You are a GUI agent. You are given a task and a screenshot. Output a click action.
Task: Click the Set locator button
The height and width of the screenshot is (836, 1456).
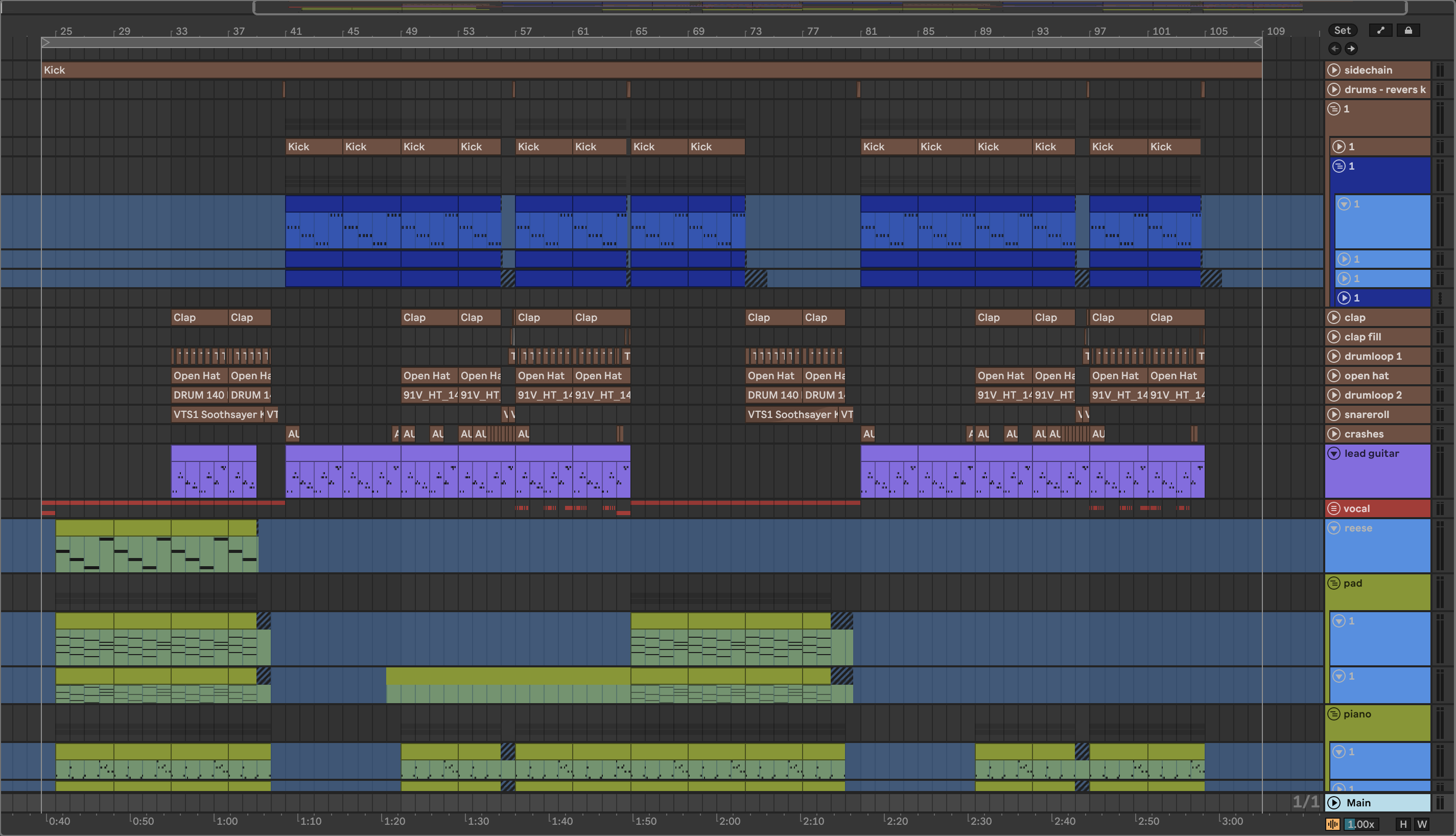(x=1343, y=31)
